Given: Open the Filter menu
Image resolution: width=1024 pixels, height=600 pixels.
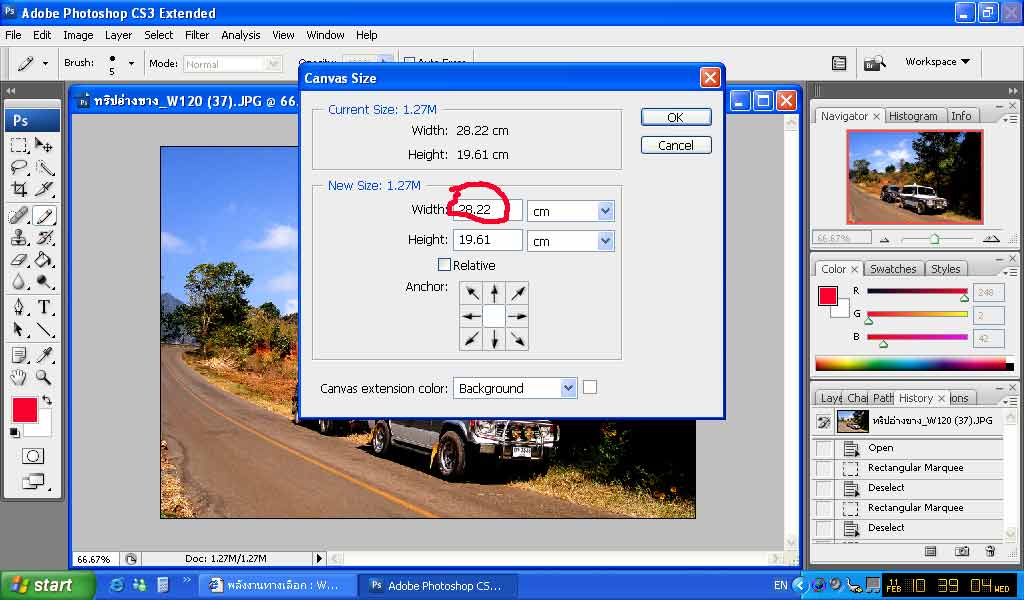Looking at the screenshot, I should coord(197,35).
